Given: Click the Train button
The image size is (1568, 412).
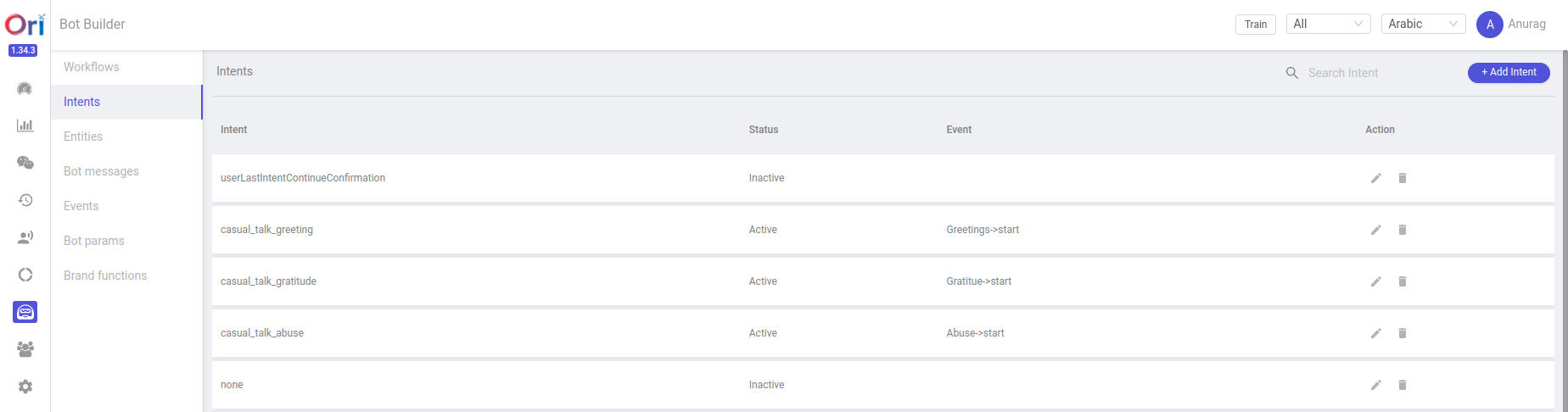Looking at the screenshot, I should click(1255, 25).
